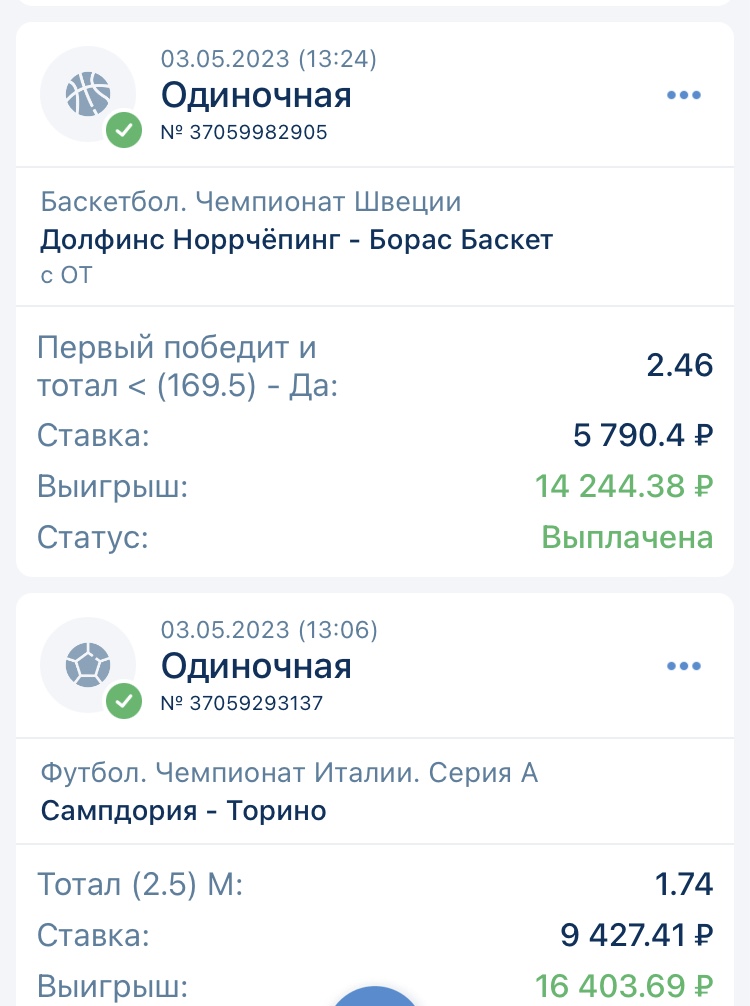Tap the 14 244.38 ₽ winnings amount
Screen dimensions: 750x1006
pos(624,486)
